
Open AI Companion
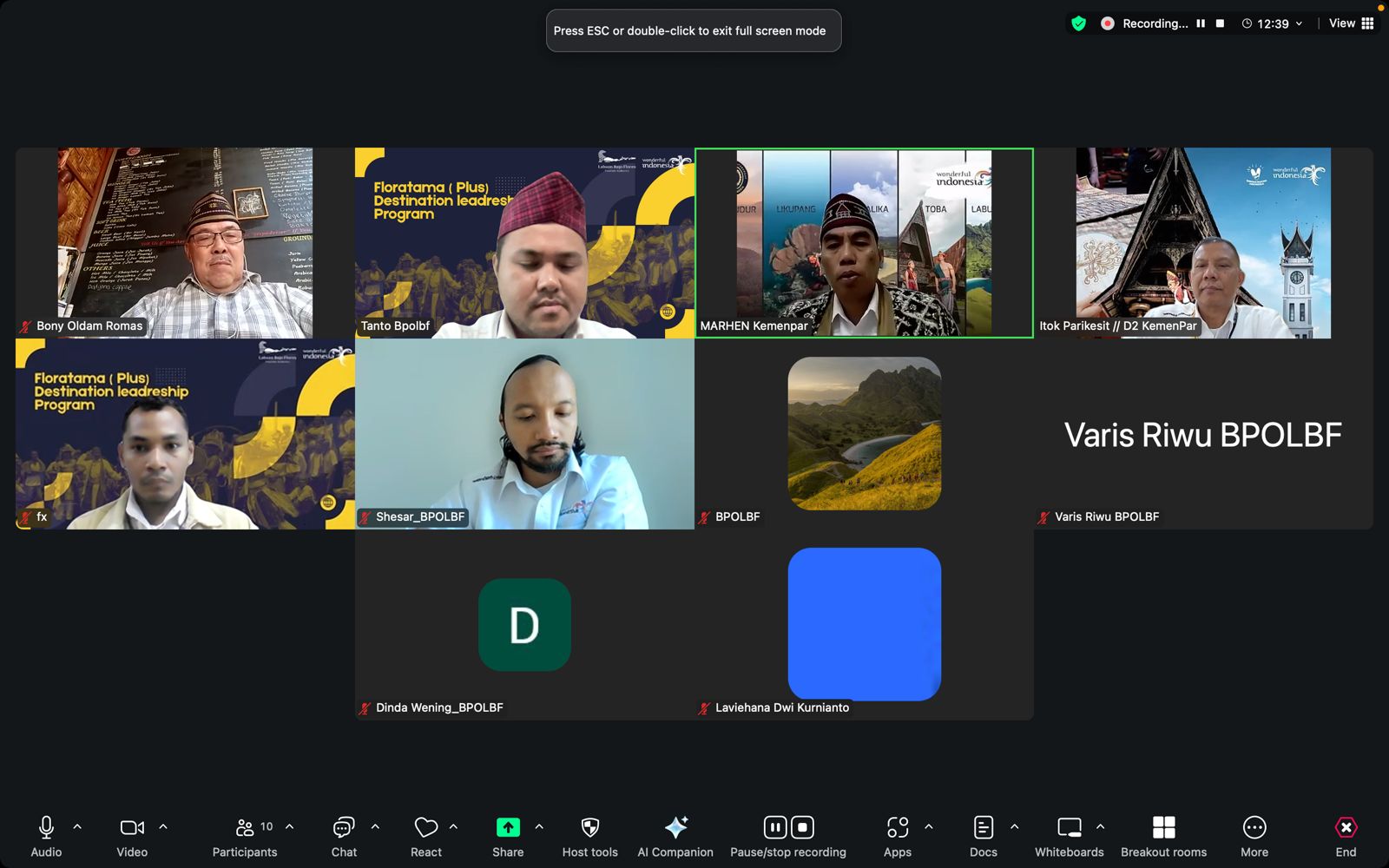pos(675,837)
